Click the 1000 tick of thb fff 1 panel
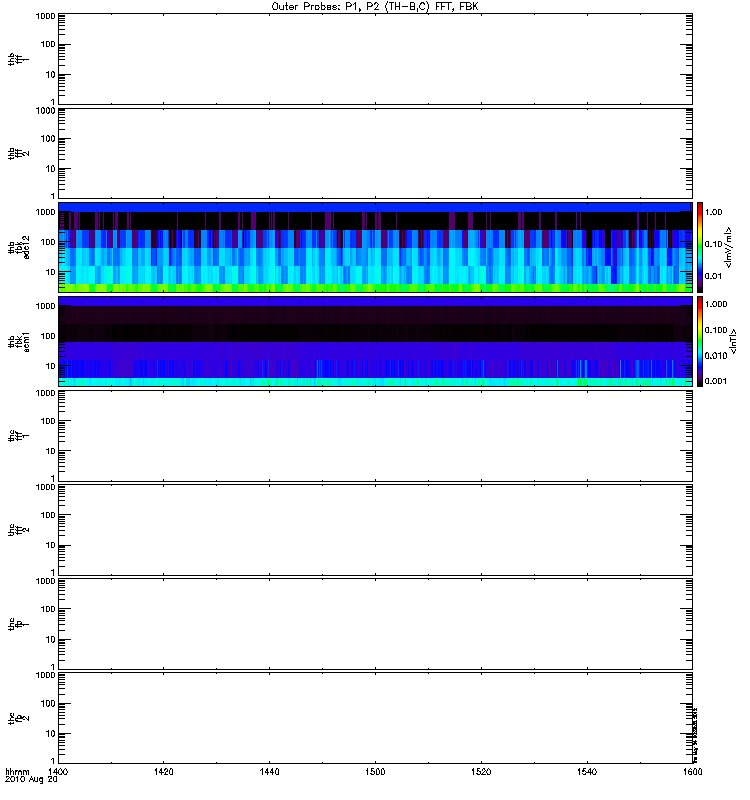The image size is (750, 800). coord(45,16)
